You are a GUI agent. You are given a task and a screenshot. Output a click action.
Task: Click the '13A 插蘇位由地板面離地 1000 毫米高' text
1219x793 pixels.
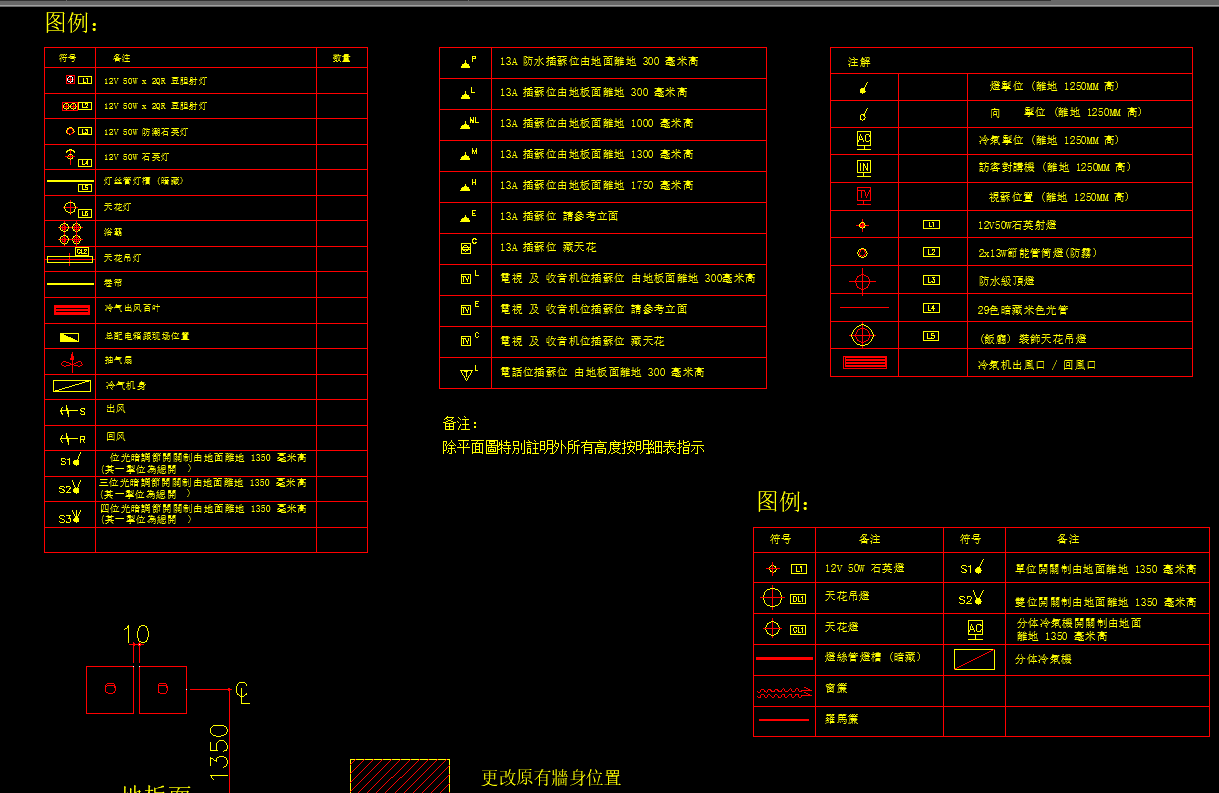click(x=596, y=123)
